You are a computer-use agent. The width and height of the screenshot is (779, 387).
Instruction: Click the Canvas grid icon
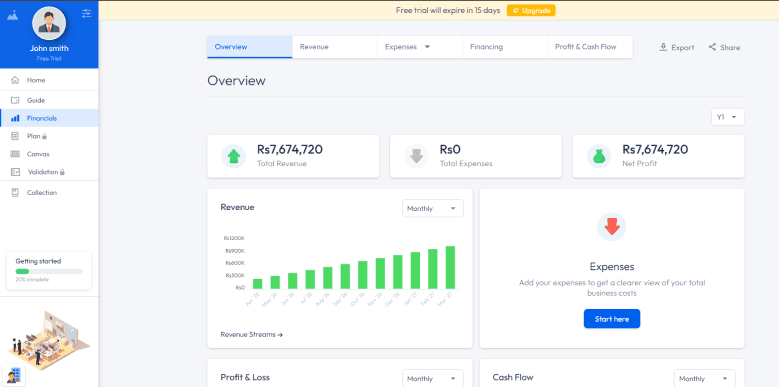[x=15, y=154]
